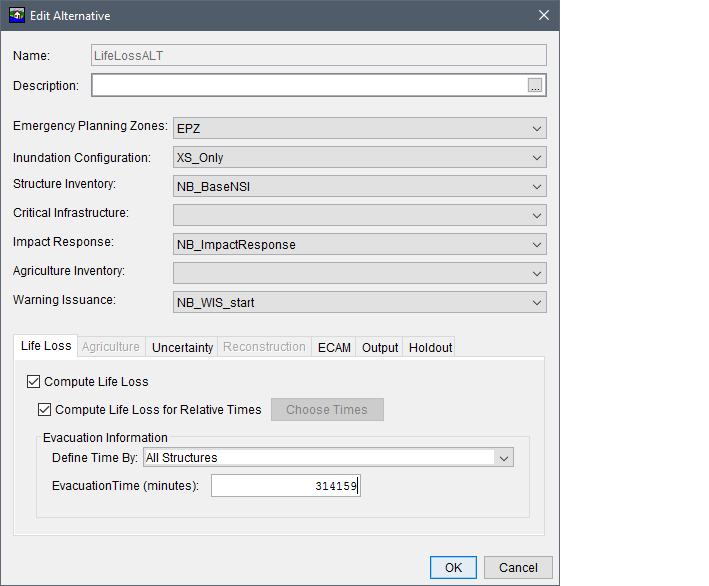
Task: Click the OK button
Action: pyautogui.click(x=453, y=567)
